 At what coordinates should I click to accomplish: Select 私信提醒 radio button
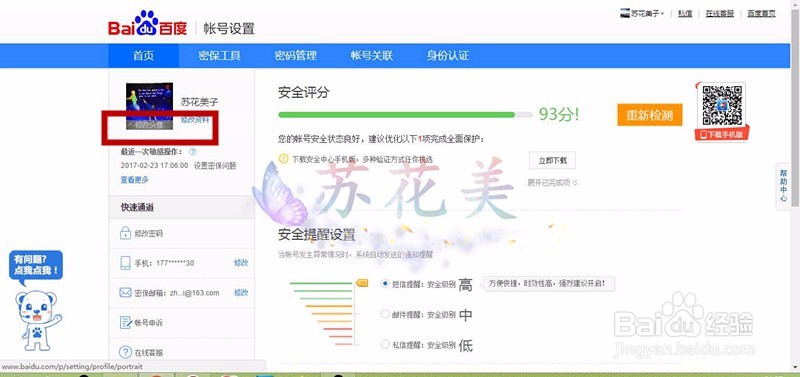385,345
